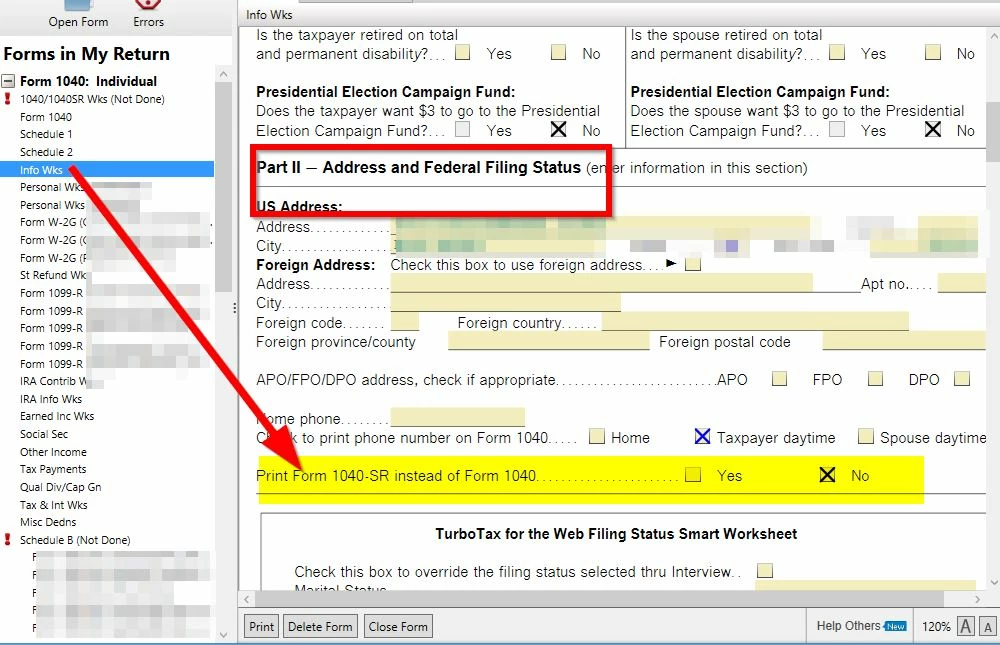
Task: Uncheck taxpayer Presidential Campaign Fund No box
Action: click(x=558, y=130)
